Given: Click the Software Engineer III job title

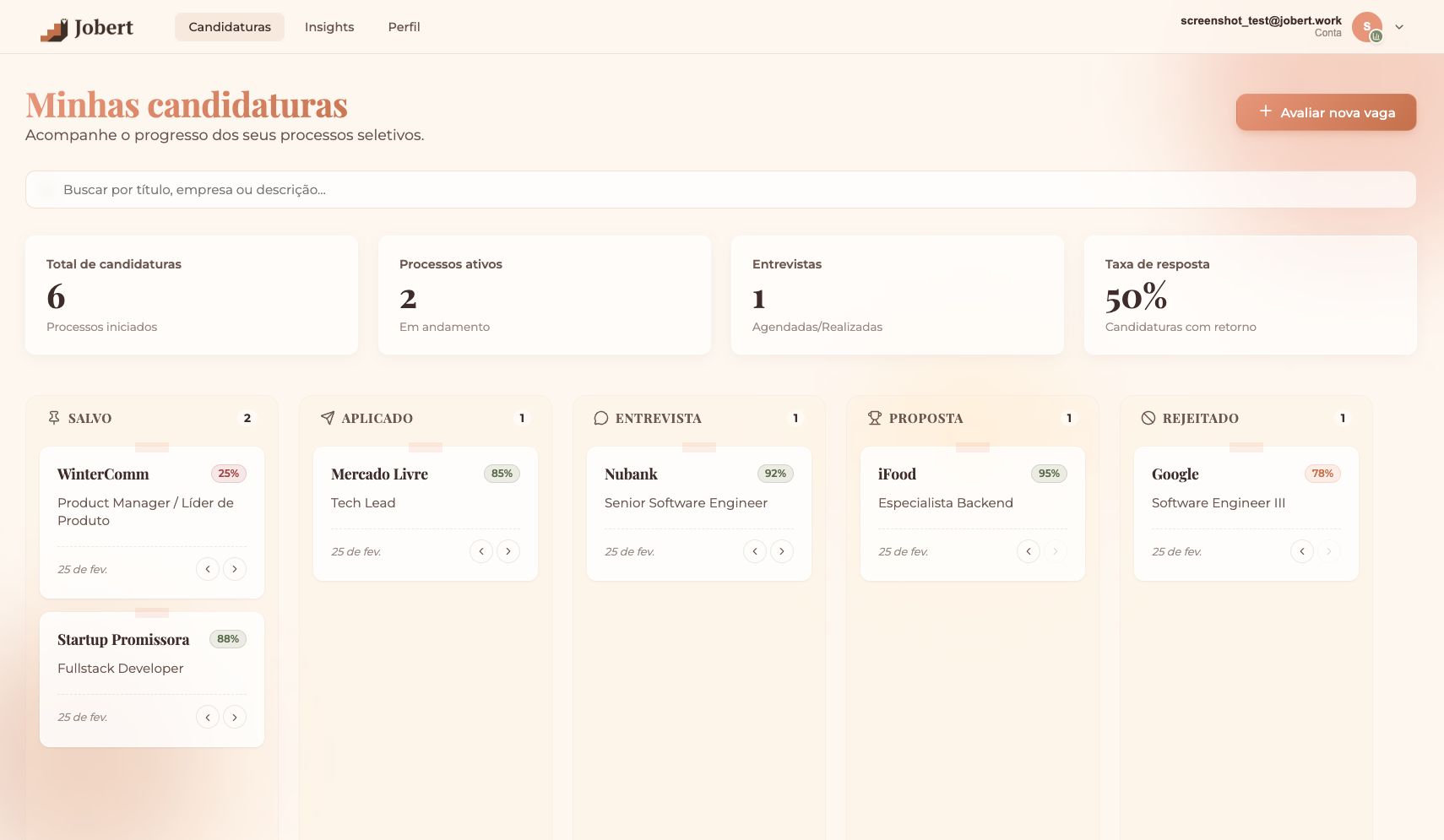Looking at the screenshot, I should (1219, 503).
